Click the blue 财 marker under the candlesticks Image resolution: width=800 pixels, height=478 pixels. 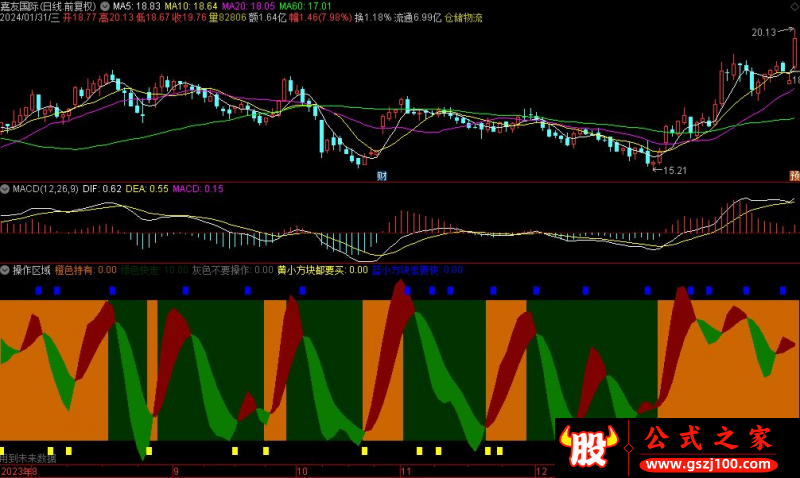[381, 175]
